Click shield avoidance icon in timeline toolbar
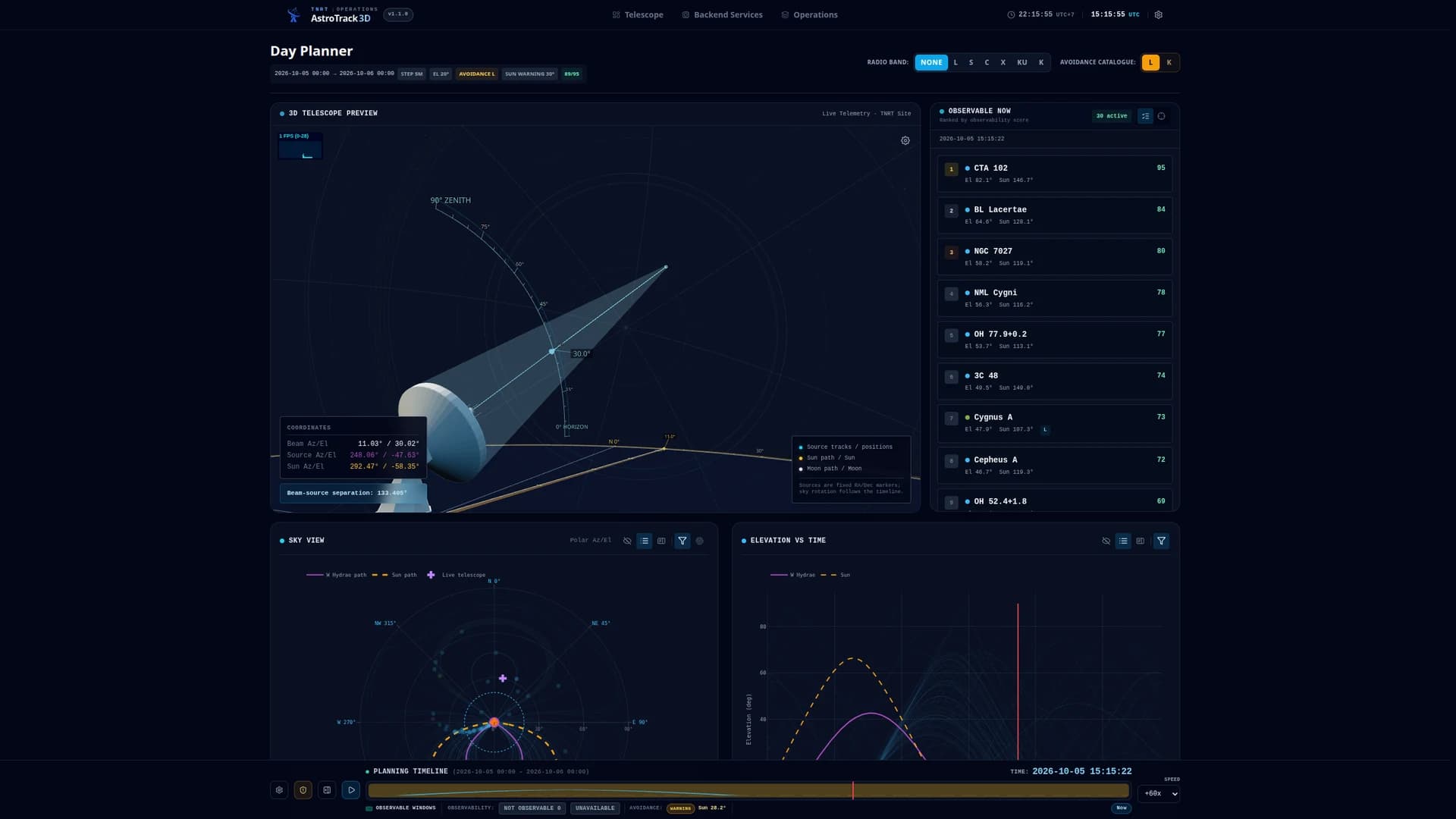 click(303, 790)
